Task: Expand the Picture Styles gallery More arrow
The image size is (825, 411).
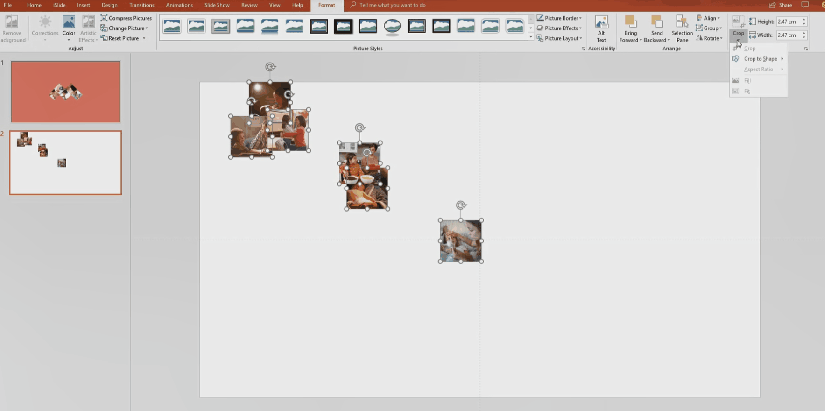Action: click(x=530, y=38)
